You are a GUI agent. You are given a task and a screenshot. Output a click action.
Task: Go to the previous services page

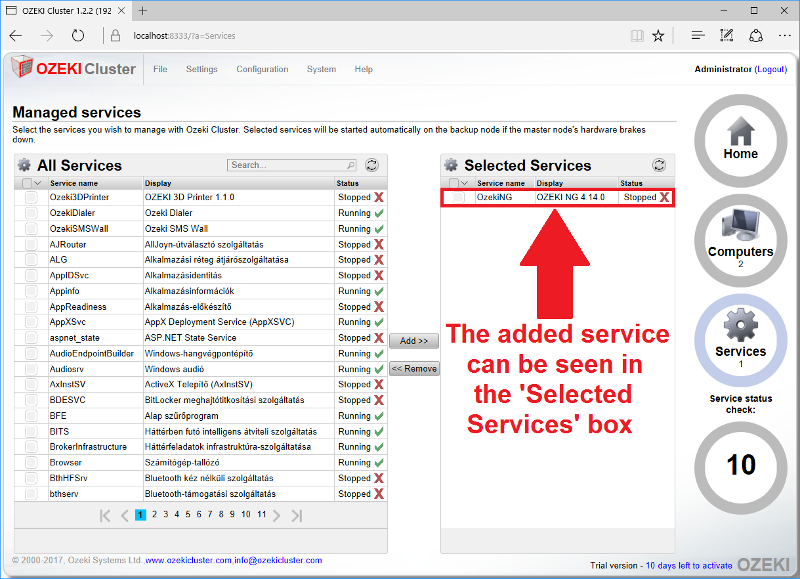pyautogui.click(x=124, y=516)
